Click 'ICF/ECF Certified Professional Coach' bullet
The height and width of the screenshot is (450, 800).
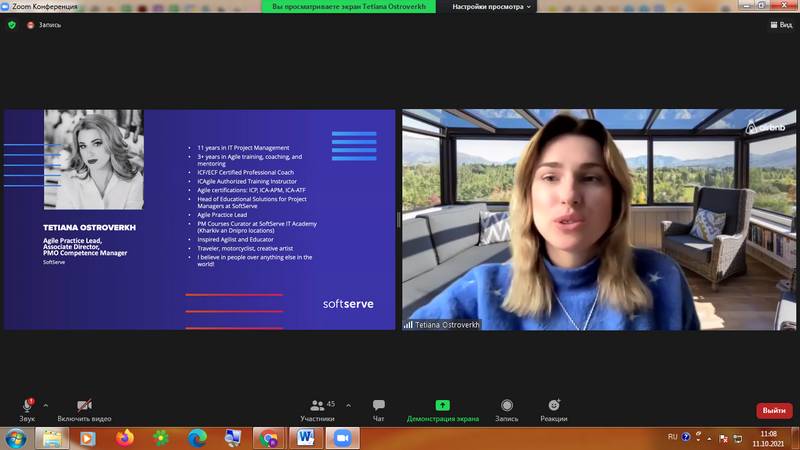pyautogui.click(x=245, y=172)
